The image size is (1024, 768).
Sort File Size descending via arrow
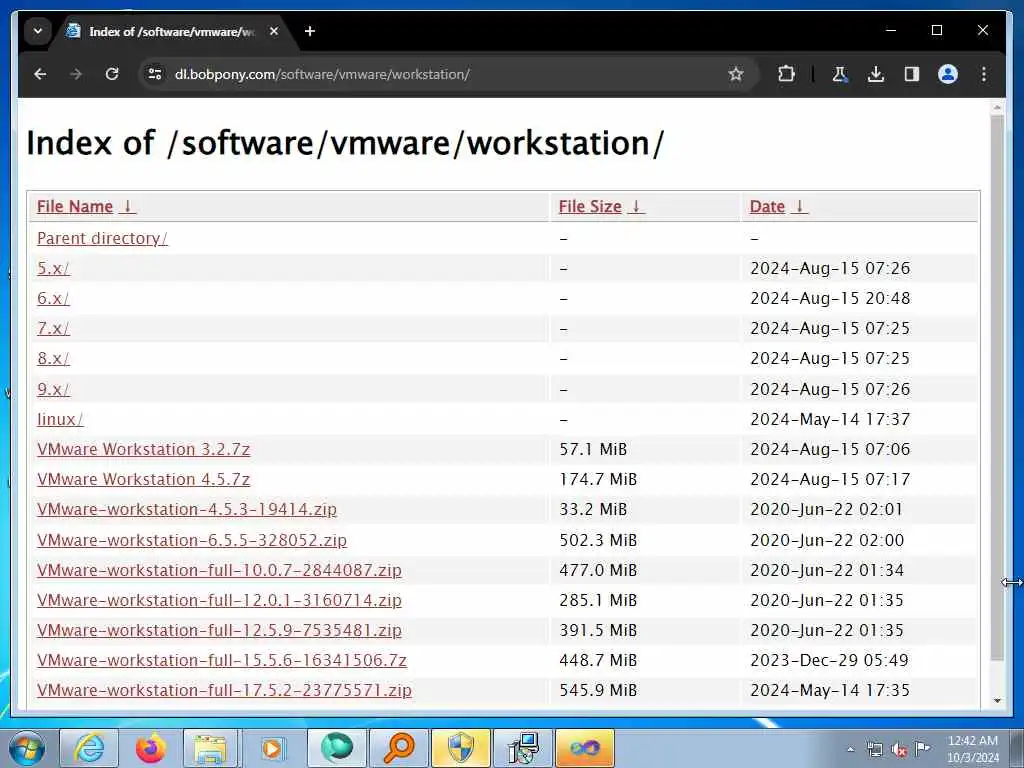(x=636, y=207)
